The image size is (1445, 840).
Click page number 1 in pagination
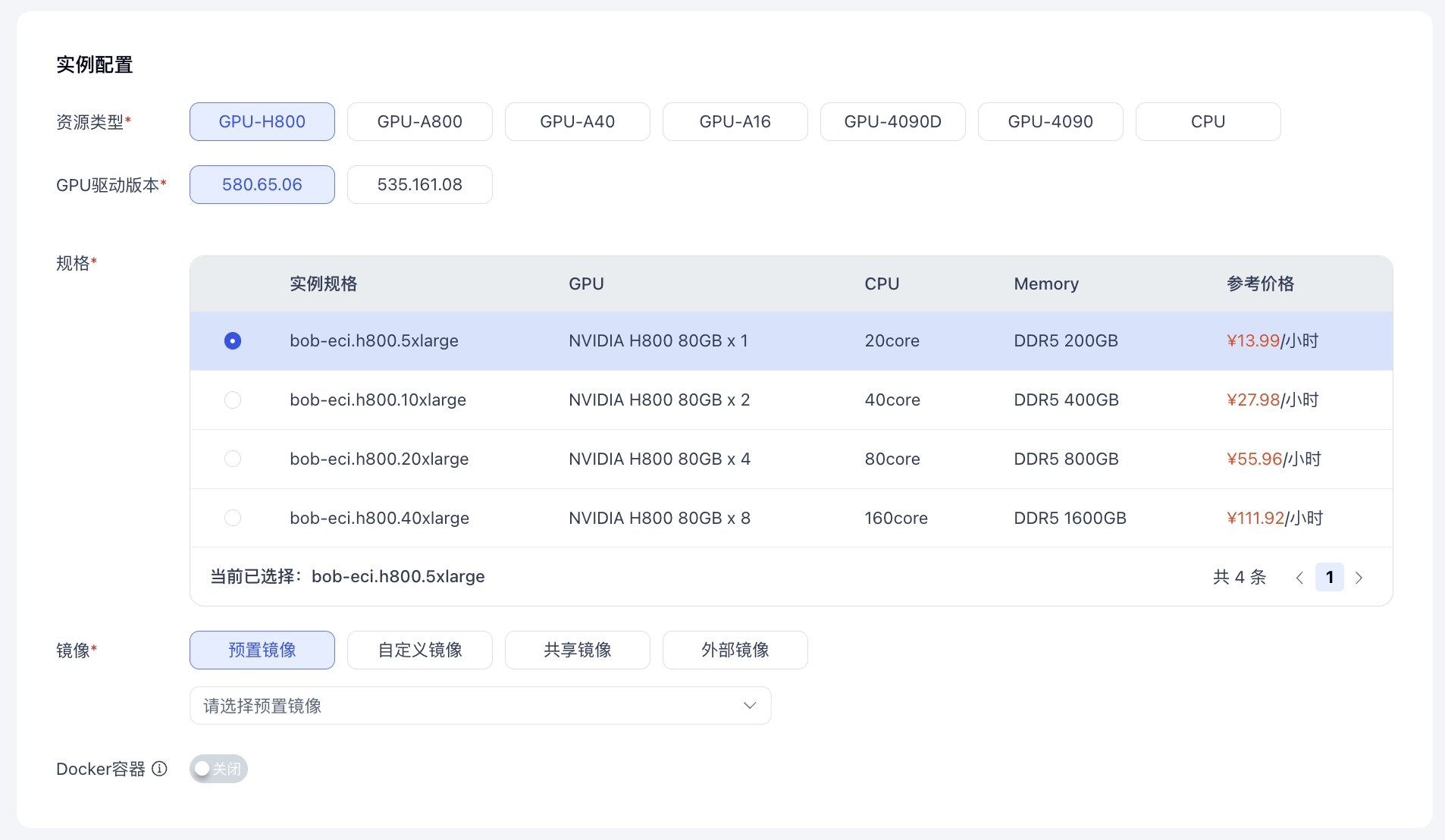1329,578
